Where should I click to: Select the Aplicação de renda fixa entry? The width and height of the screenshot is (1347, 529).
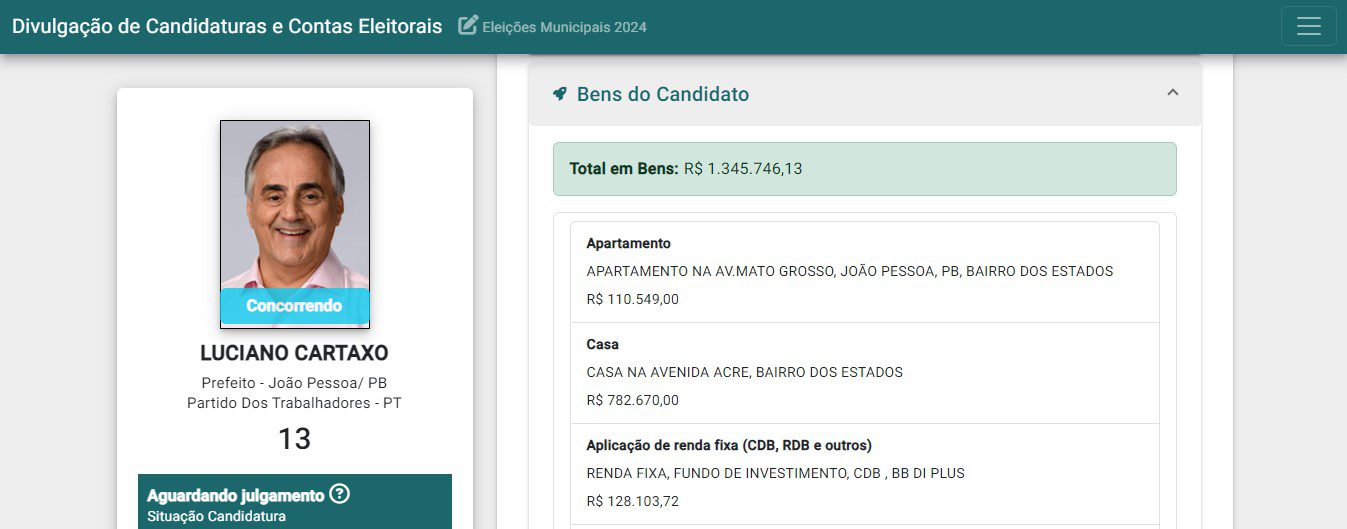point(864,473)
